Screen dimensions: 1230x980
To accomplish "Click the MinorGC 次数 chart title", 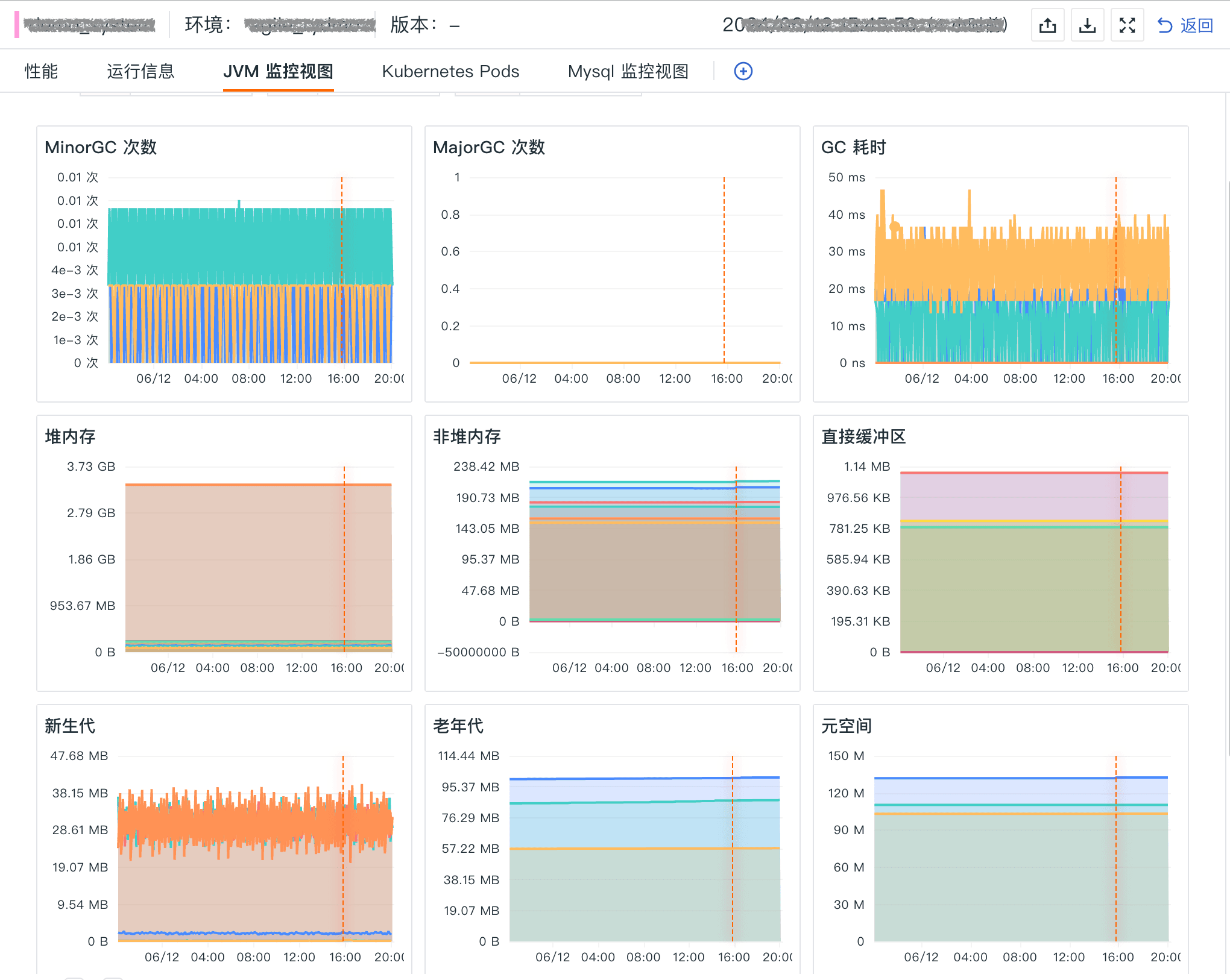I will pyautogui.click(x=101, y=147).
